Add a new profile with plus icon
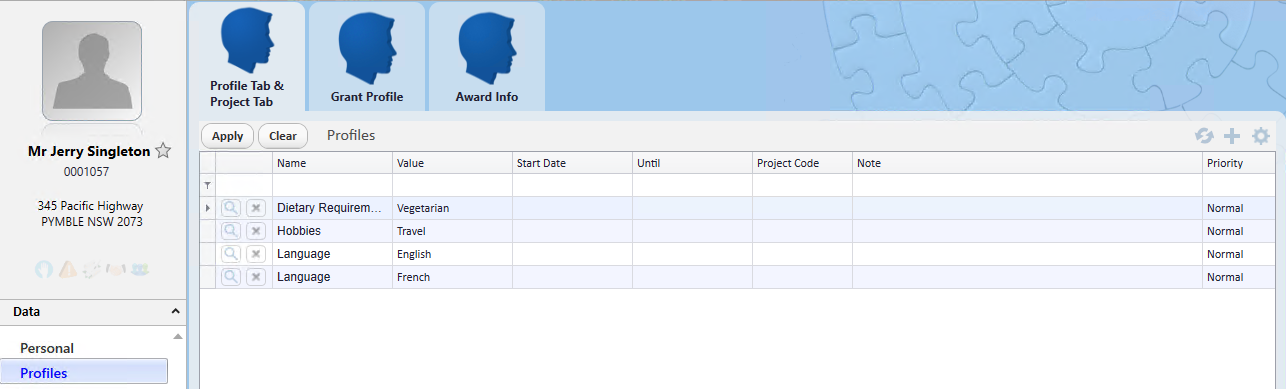1286x389 pixels. point(1232,136)
